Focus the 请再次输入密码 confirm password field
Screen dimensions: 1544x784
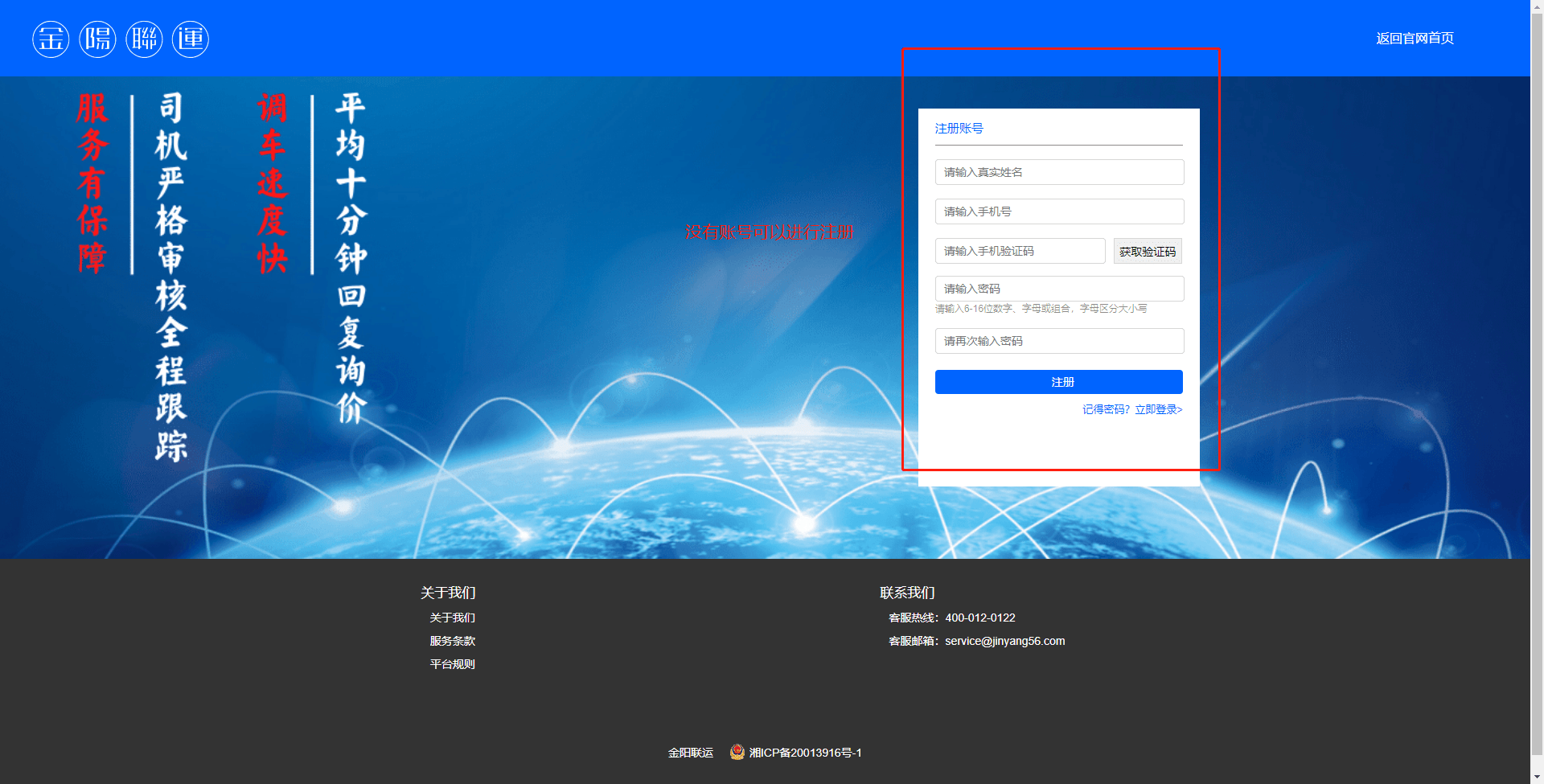click(x=1059, y=341)
